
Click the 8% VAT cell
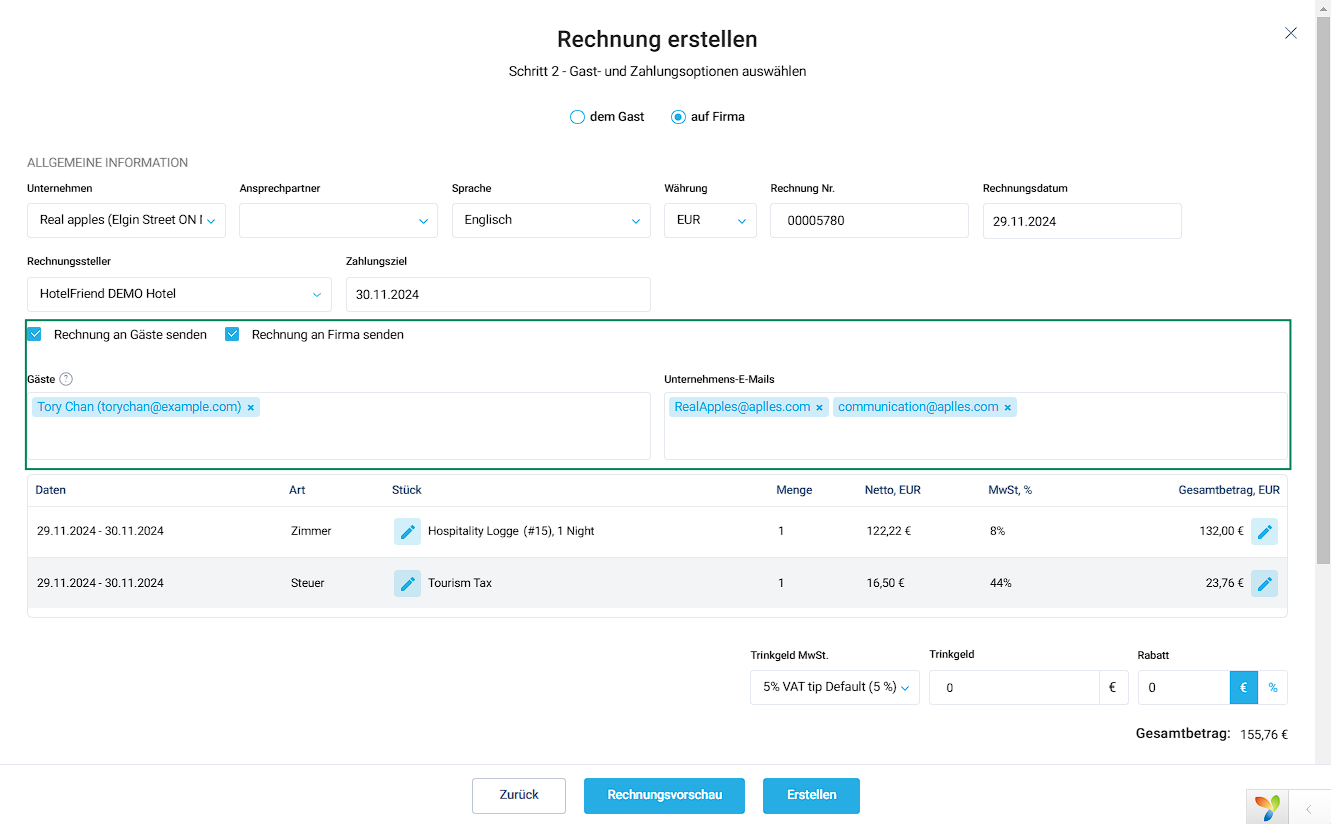point(998,531)
